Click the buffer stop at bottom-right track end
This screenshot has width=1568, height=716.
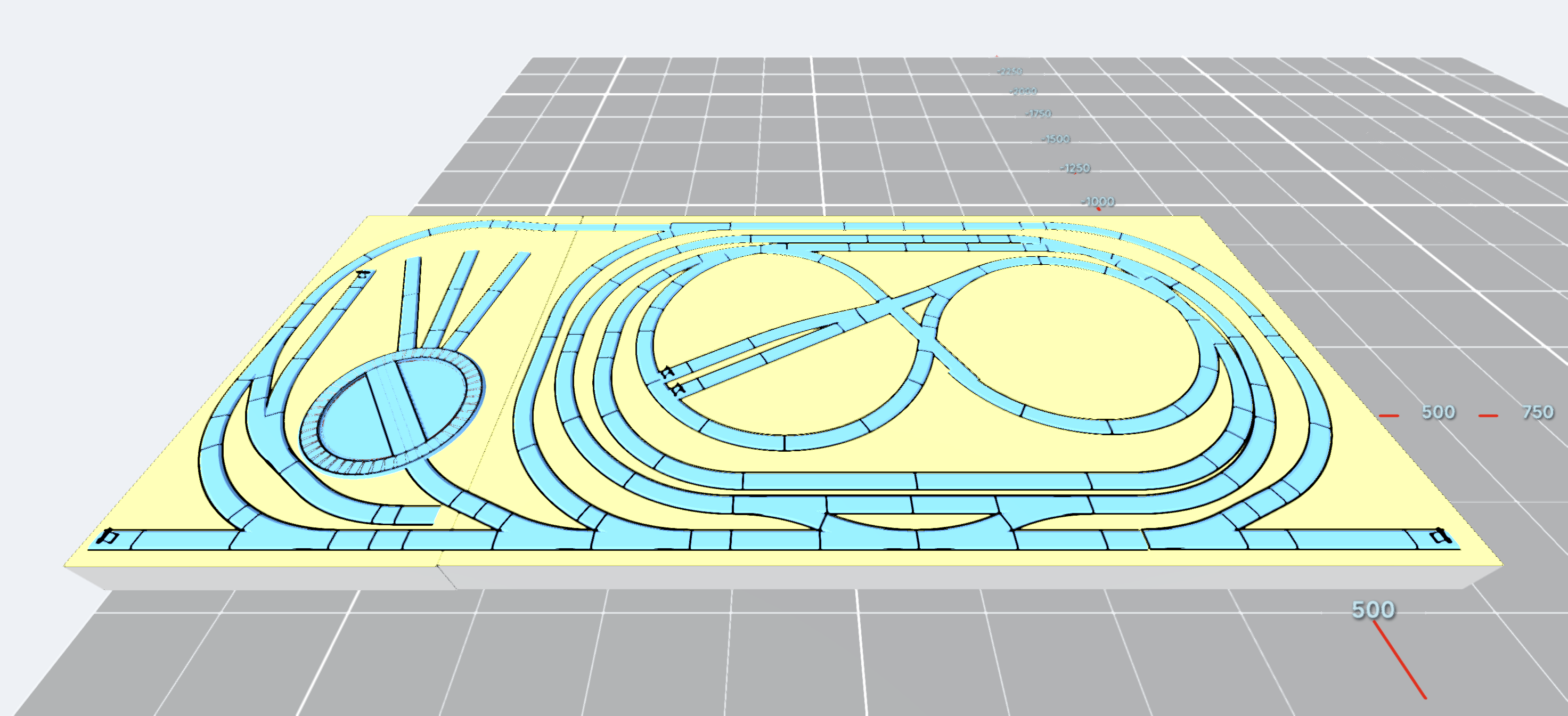(1440, 535)
